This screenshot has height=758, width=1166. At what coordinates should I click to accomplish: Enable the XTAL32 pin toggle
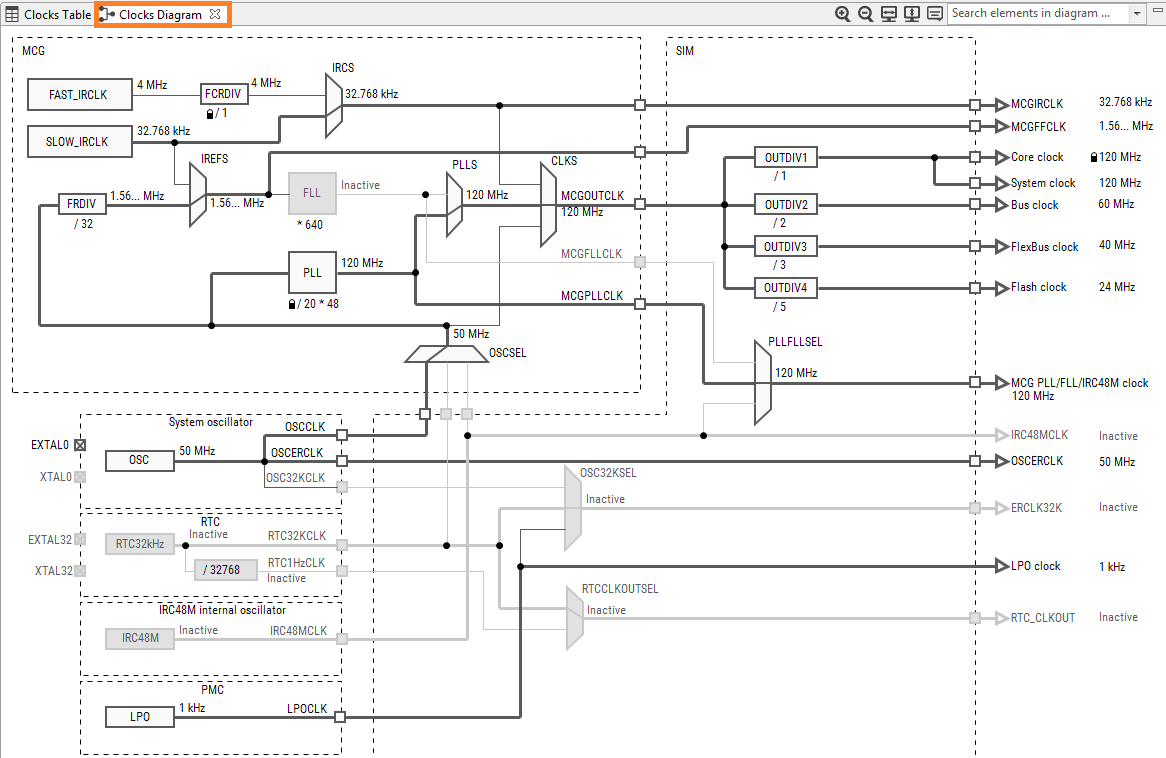pyautogui.click(x=79, y=571)
